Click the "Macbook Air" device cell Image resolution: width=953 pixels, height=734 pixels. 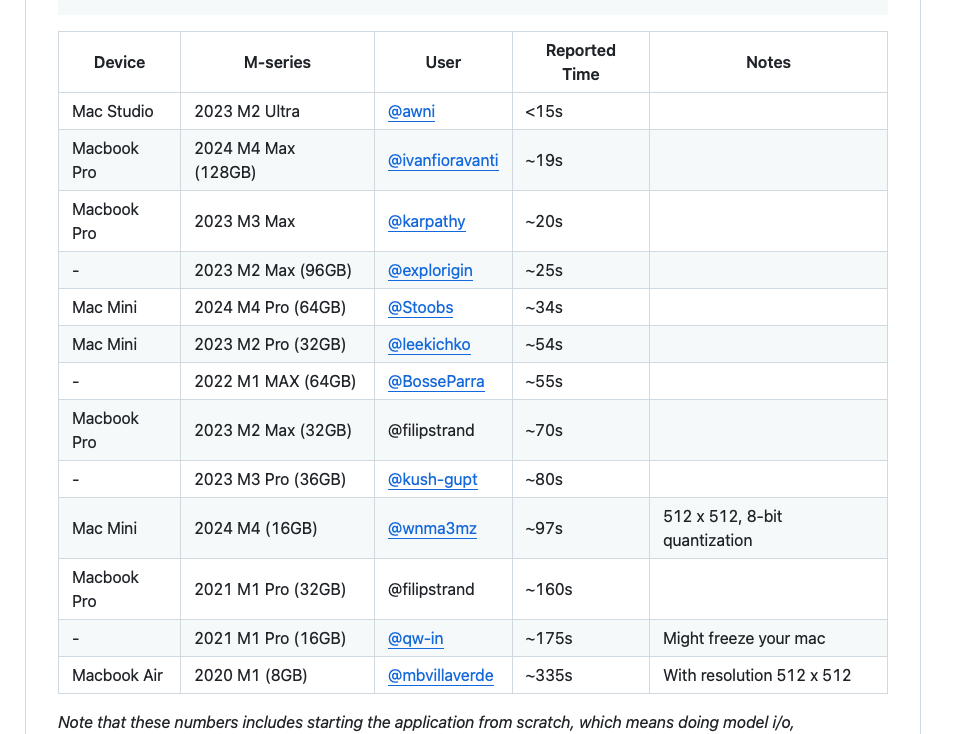(117, 675)
